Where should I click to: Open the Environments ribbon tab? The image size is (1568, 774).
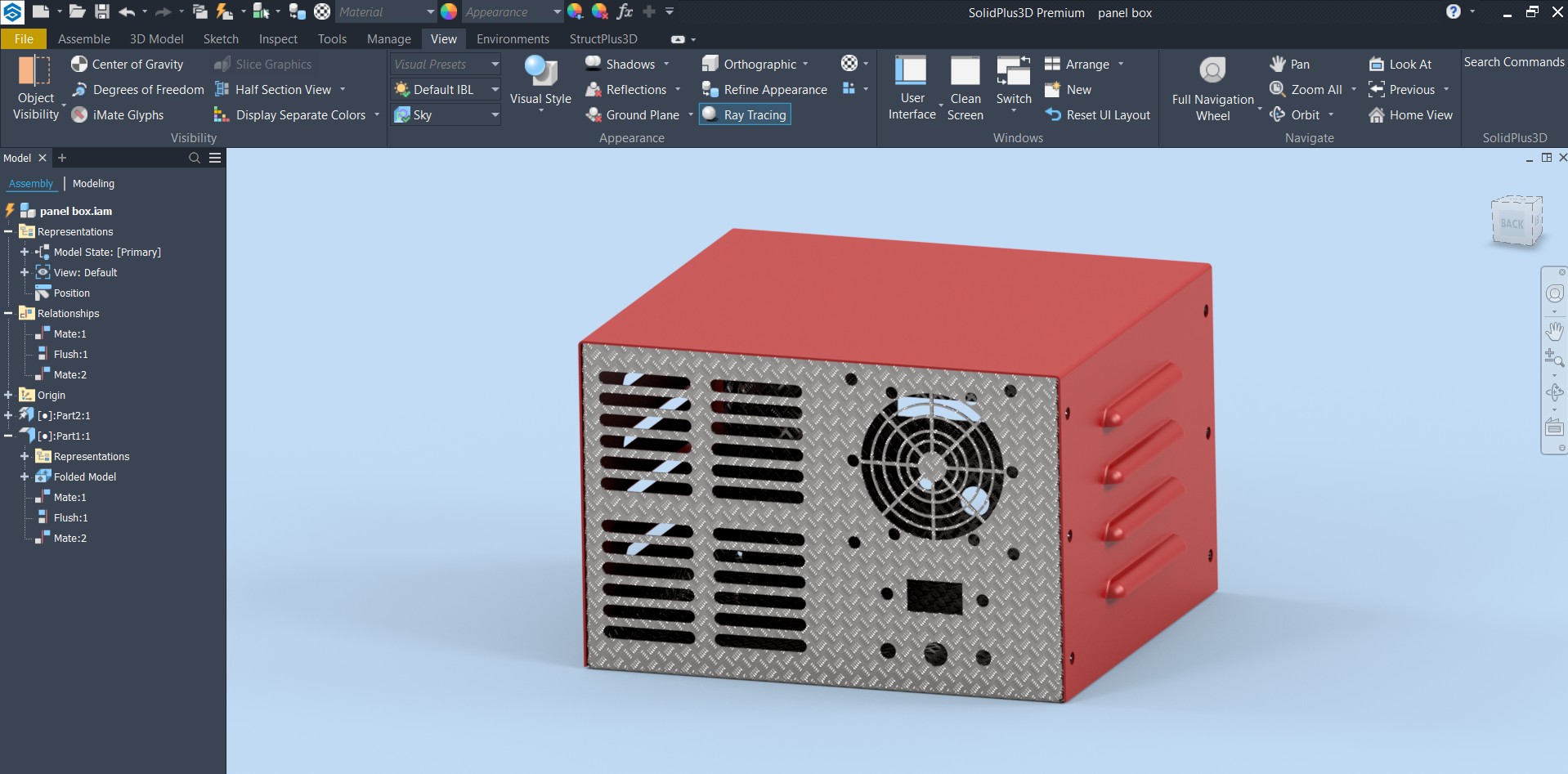(x=513, y=38)
